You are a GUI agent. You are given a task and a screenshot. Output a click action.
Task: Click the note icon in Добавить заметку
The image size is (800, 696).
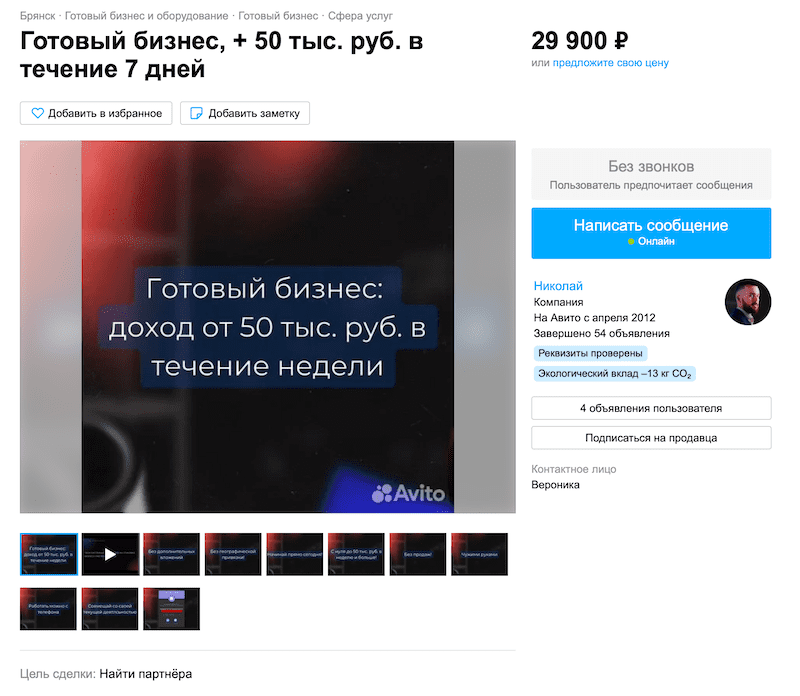196,113
